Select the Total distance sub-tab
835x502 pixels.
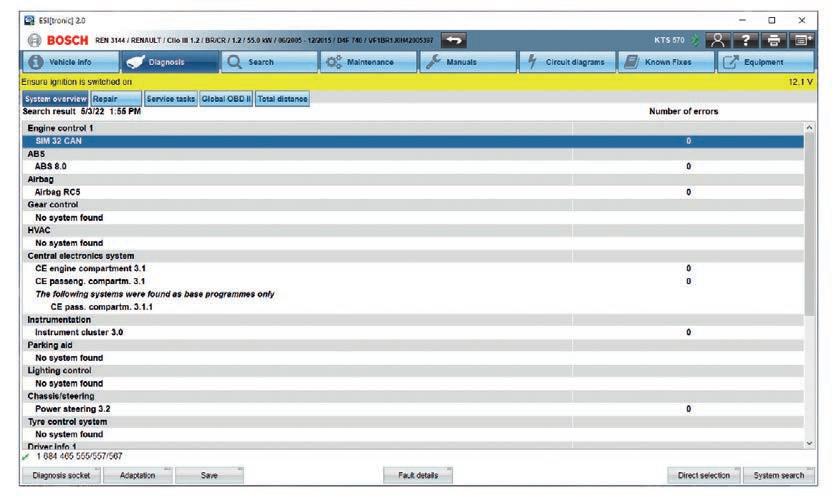[x=282, y=99]
